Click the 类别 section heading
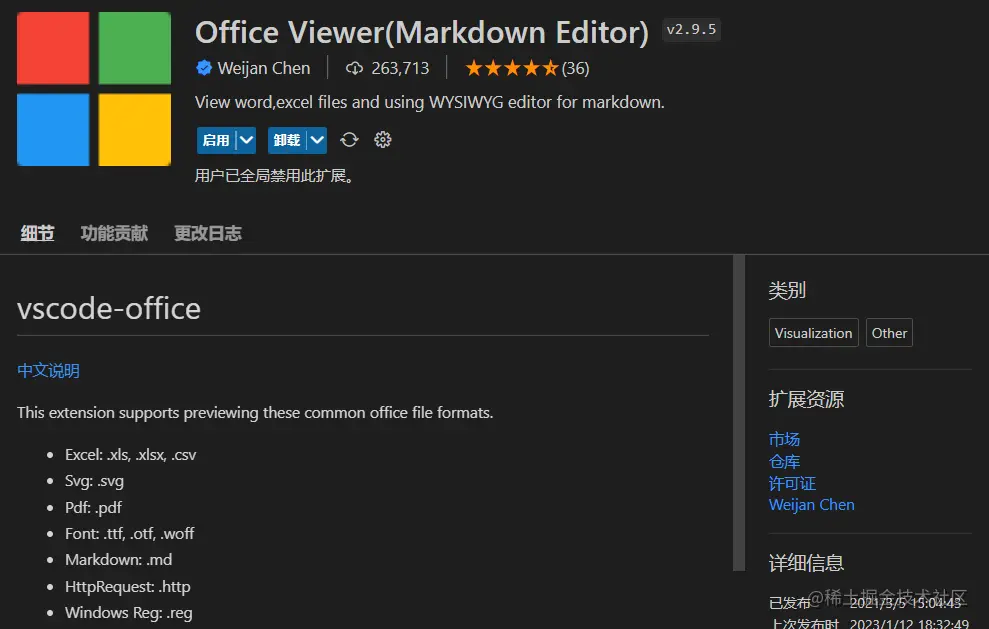 point(787,290)
